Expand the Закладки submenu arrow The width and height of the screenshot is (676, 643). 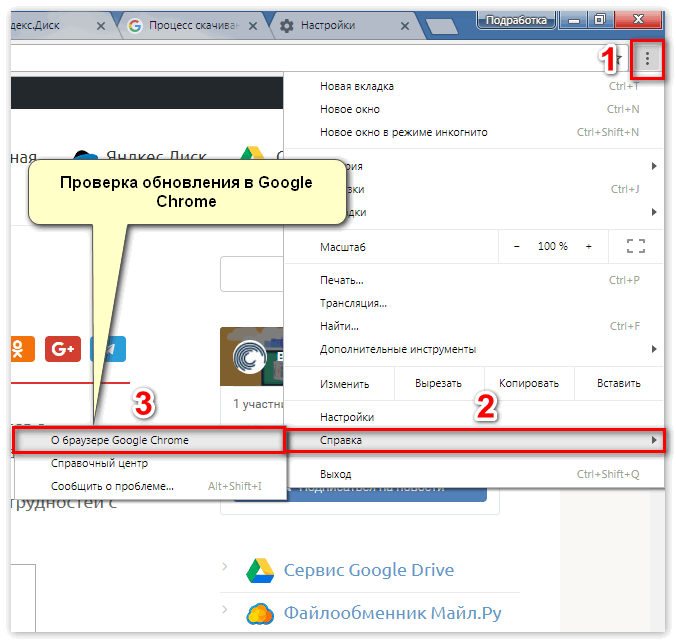[654, 212]
